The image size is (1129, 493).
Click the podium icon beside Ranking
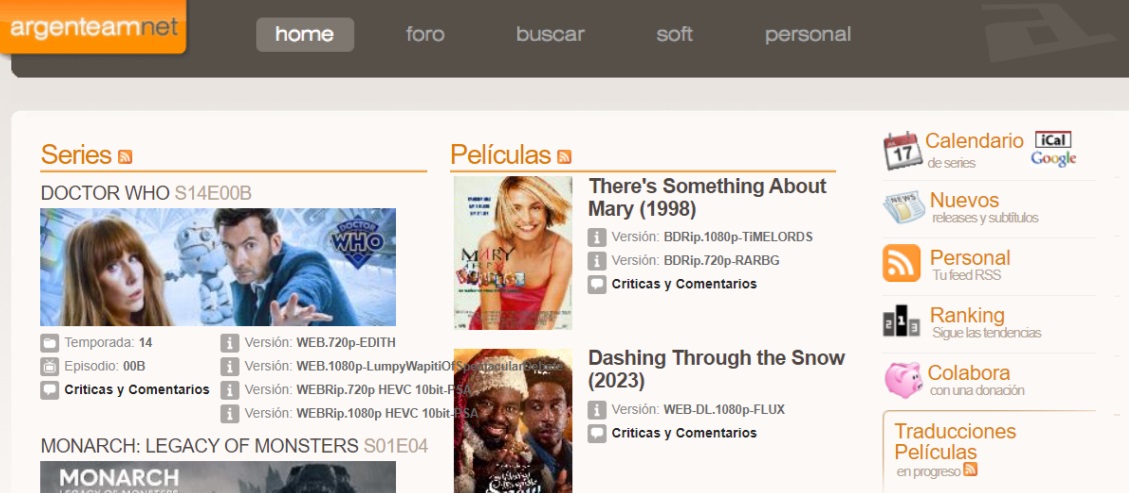click(901, 322)
